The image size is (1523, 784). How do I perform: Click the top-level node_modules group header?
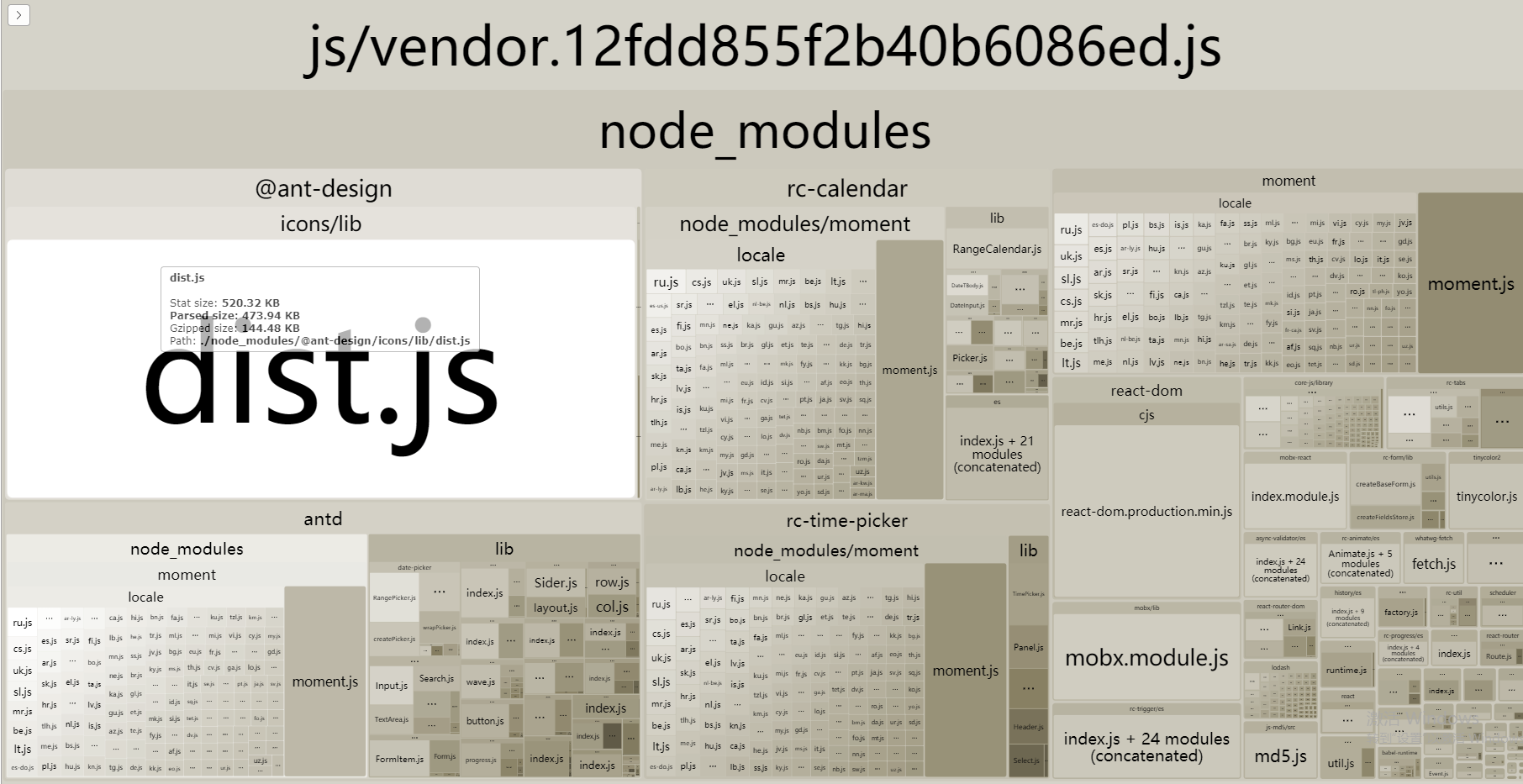point(763,131)
